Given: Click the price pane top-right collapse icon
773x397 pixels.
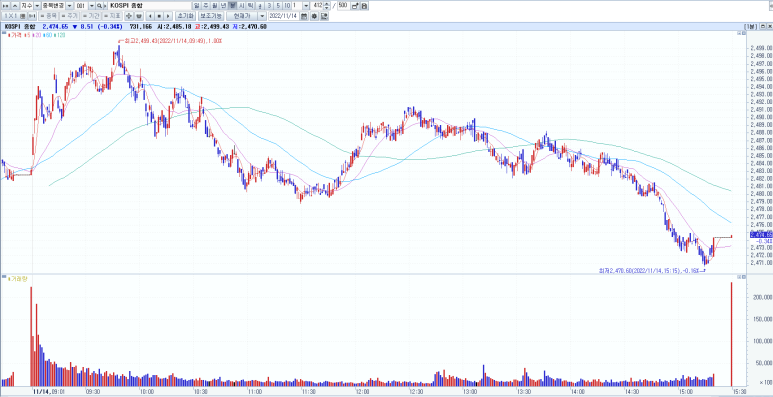Looking at the screenshot, I should (739, 33).
